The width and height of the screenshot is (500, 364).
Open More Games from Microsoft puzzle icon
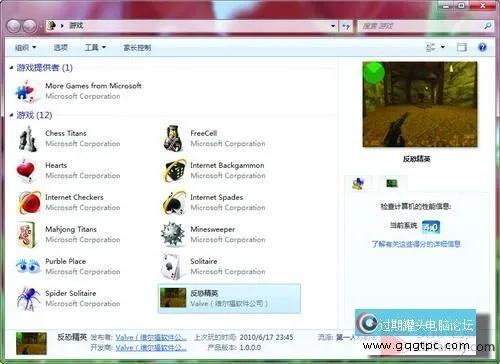coord(26,91)
